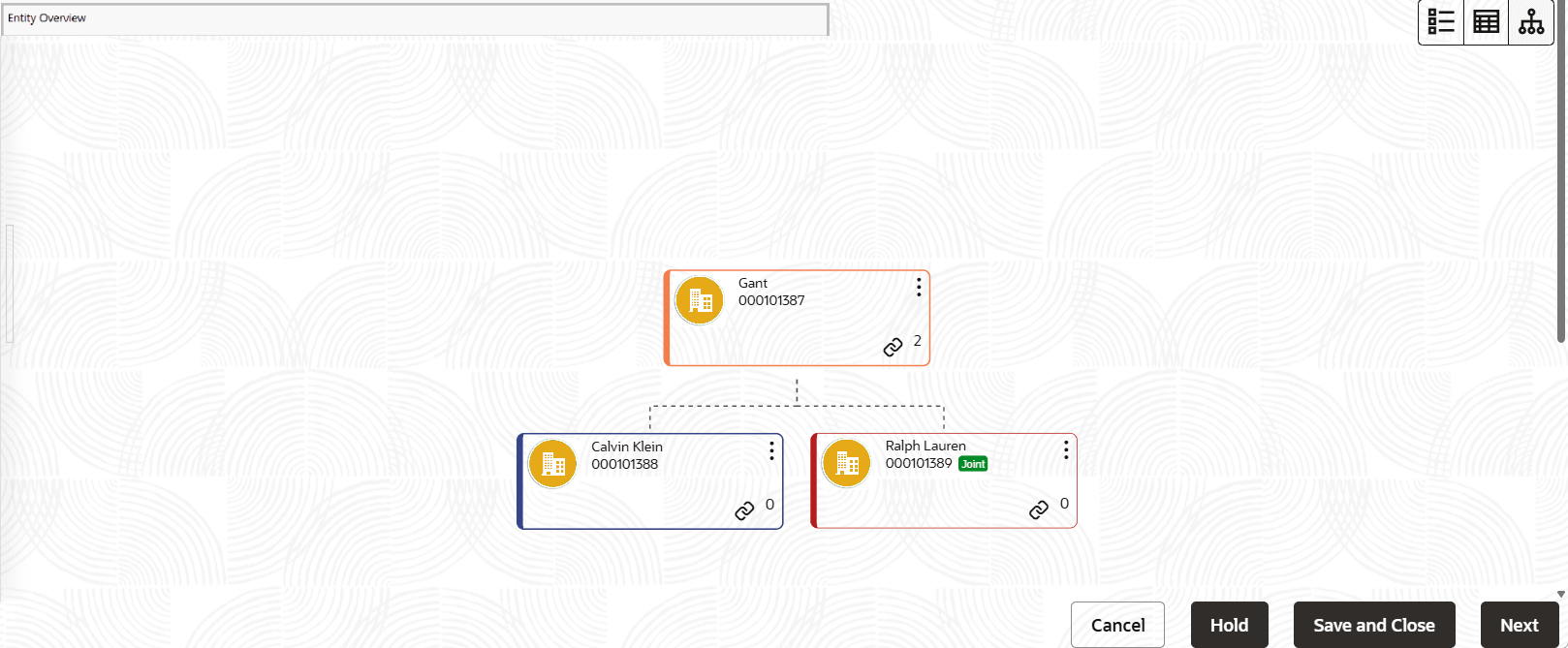Click Ralph Lauren building avatar icon

(x=846, y=463)
